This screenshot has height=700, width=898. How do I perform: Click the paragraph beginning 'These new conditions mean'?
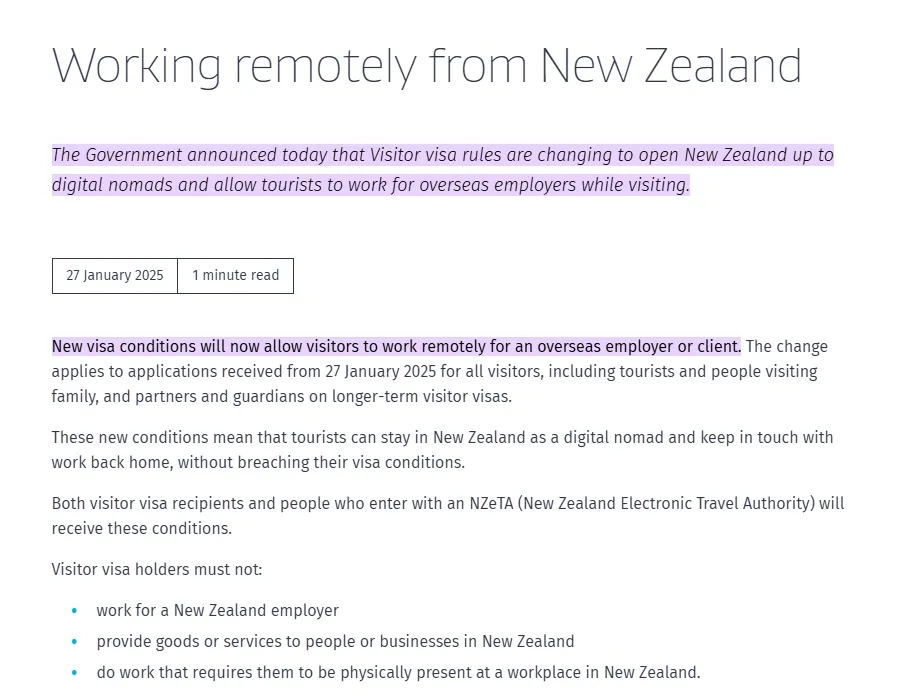click(x=442, y=450)
